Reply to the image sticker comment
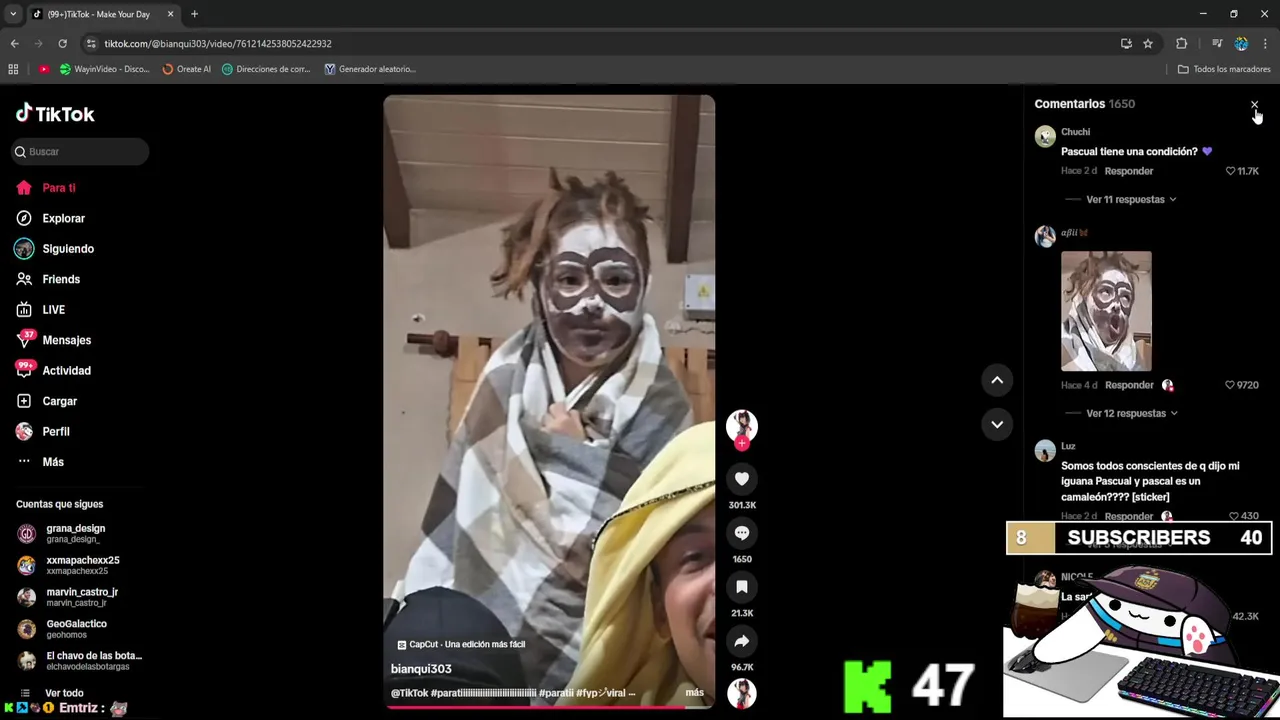This screenshot has height=720, width=1280. (x=1129, y=385)
